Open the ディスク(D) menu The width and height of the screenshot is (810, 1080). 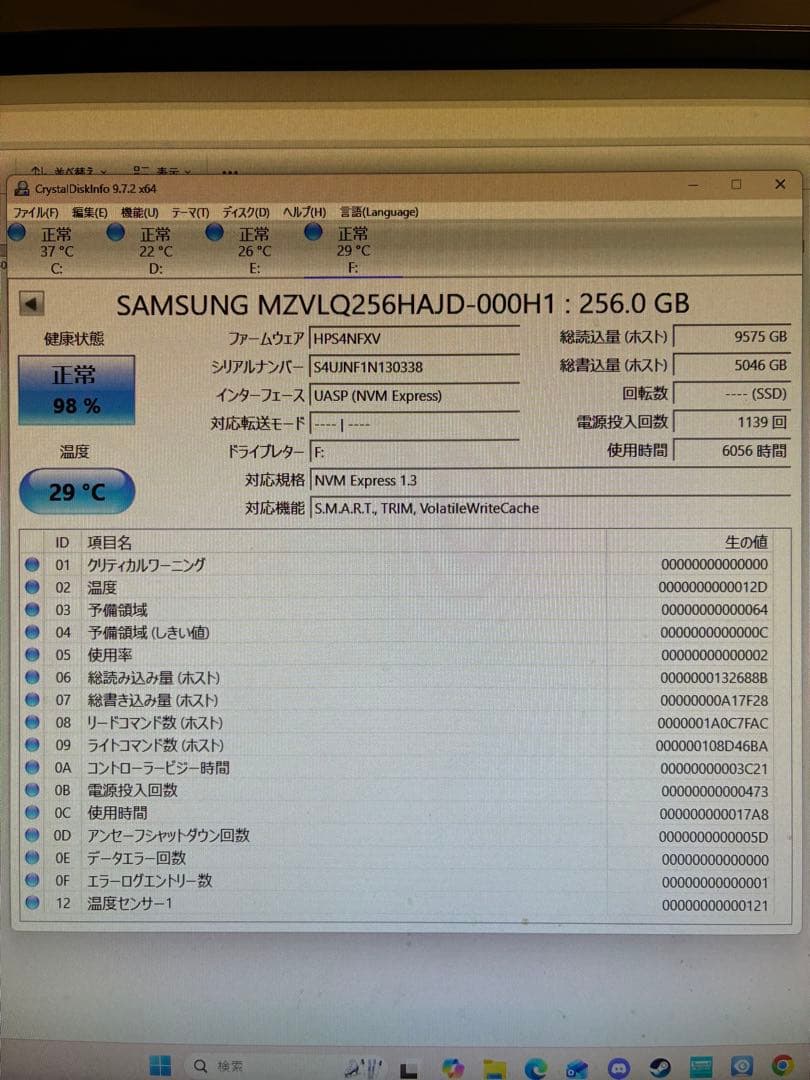point(245,212)
